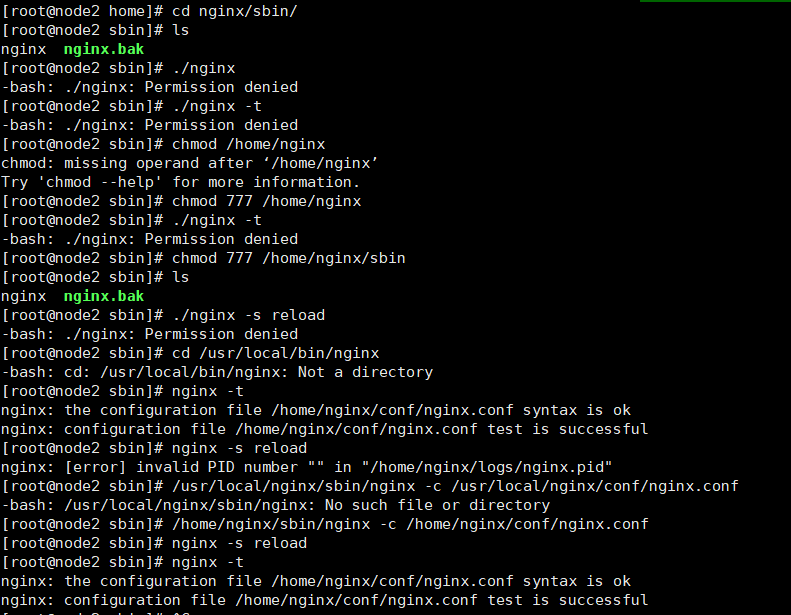The width and height of the screenshot is (791, 615).
Task: Click first 'syntax is ok' output line
Action: point(315,410)
